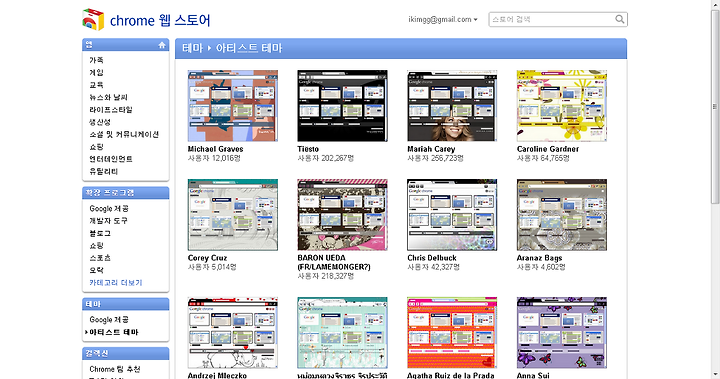Open Michael Graves theme thumbnail
The width and height of the screenshot is (720, 379).
pos(233,106)
